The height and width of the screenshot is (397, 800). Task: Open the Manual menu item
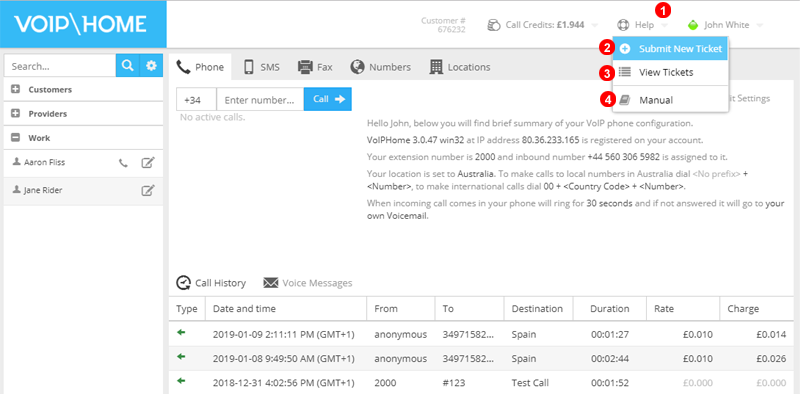670,100
